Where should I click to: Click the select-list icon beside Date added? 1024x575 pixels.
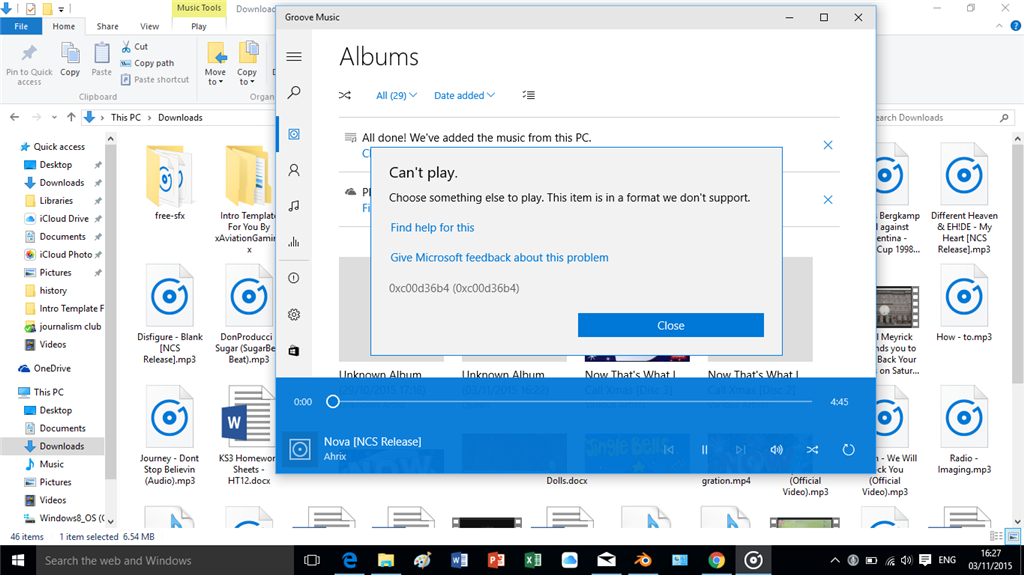528,95
